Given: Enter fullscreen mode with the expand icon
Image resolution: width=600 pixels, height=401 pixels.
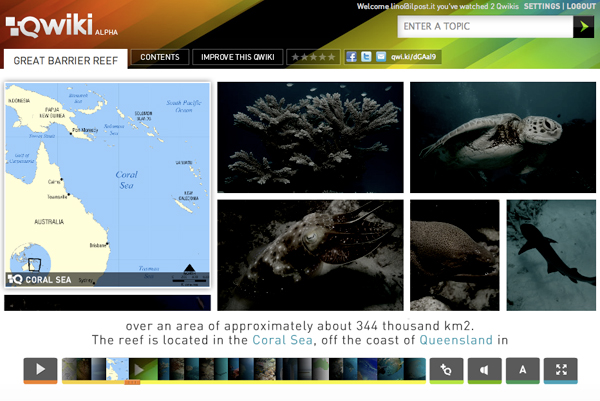Looking at the screenshot, I should pos(561,370).
